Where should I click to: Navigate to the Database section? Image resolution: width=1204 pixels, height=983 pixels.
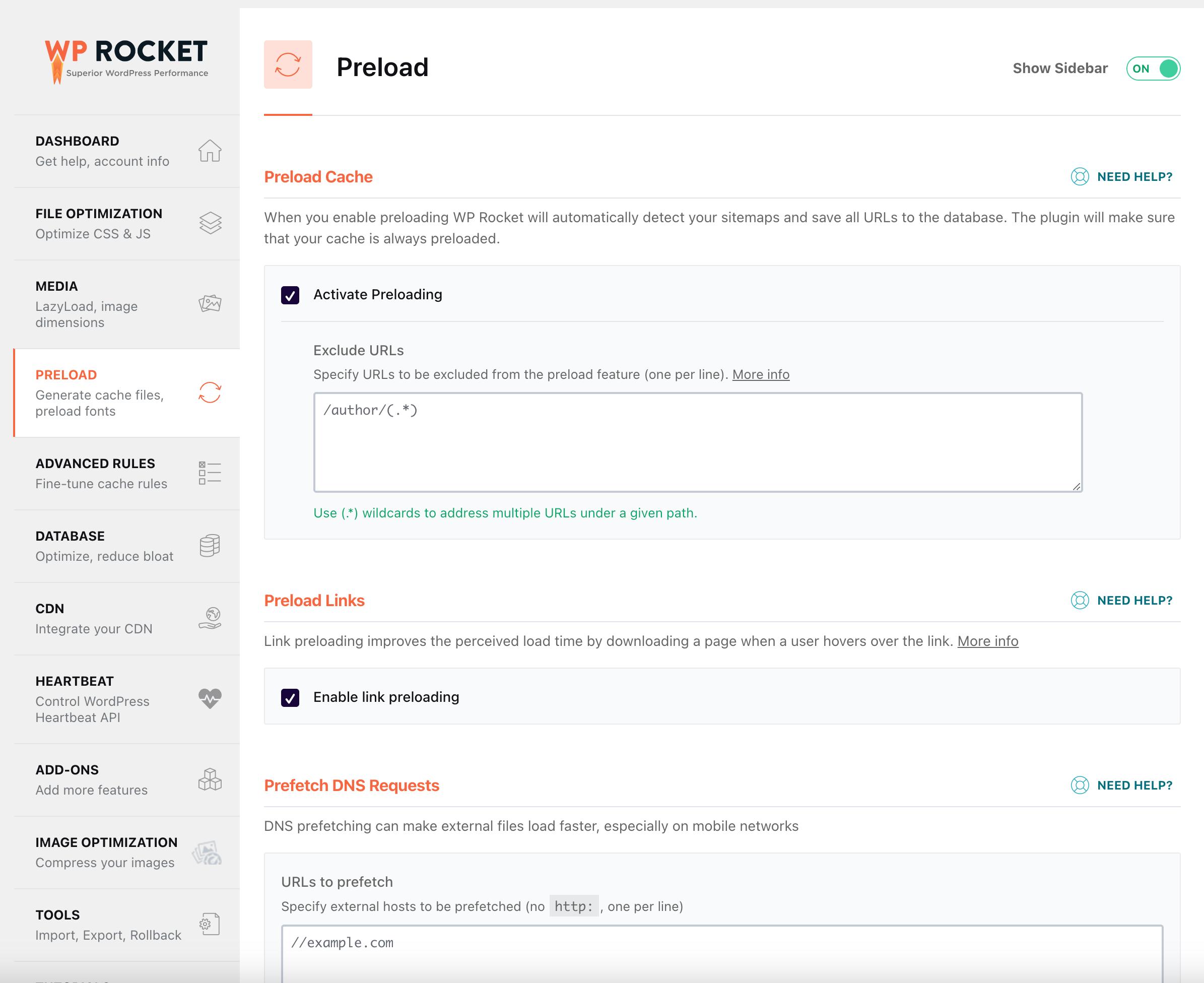tap(127, 546)
